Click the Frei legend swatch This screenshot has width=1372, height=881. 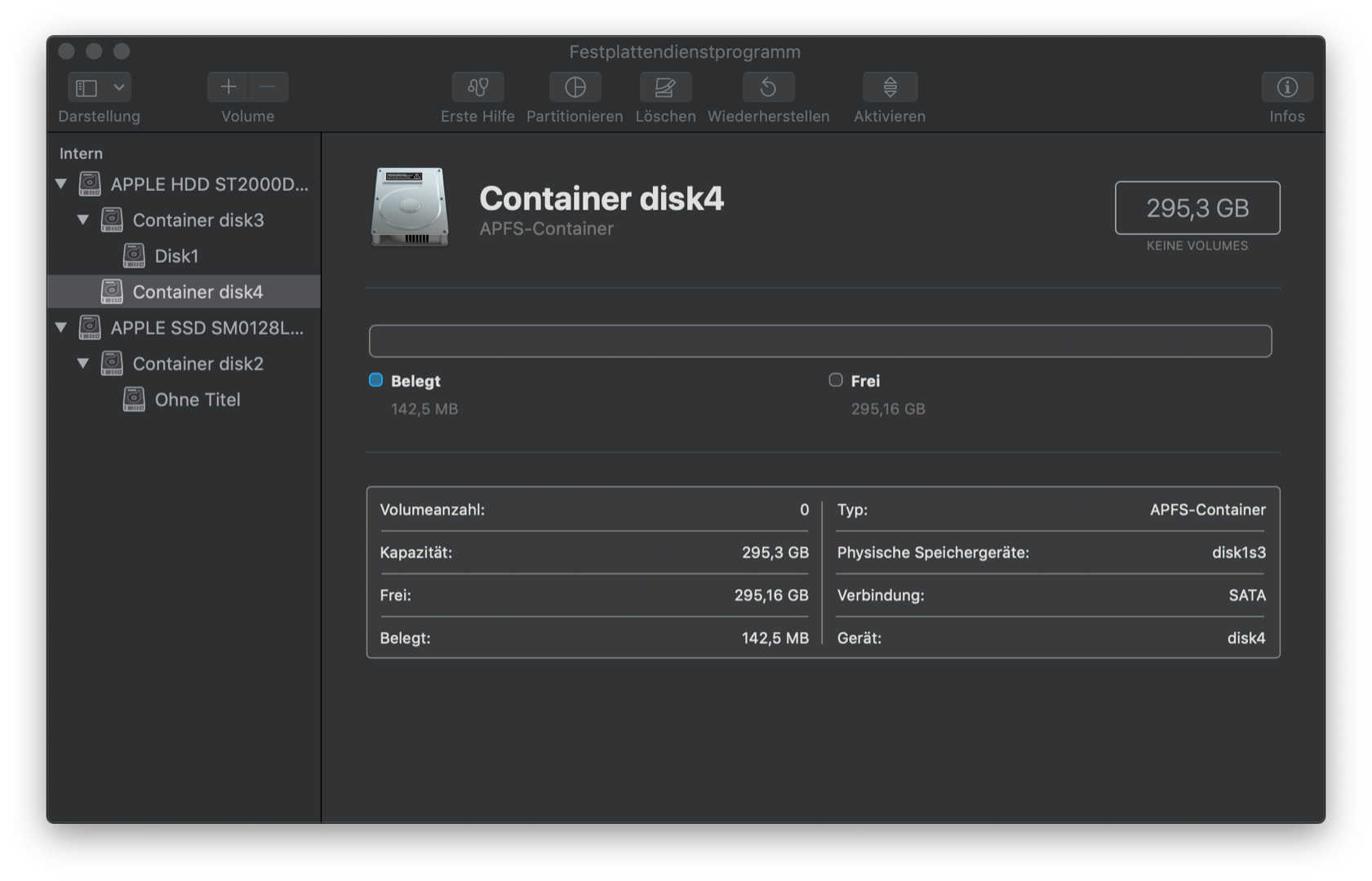[836, 380]
